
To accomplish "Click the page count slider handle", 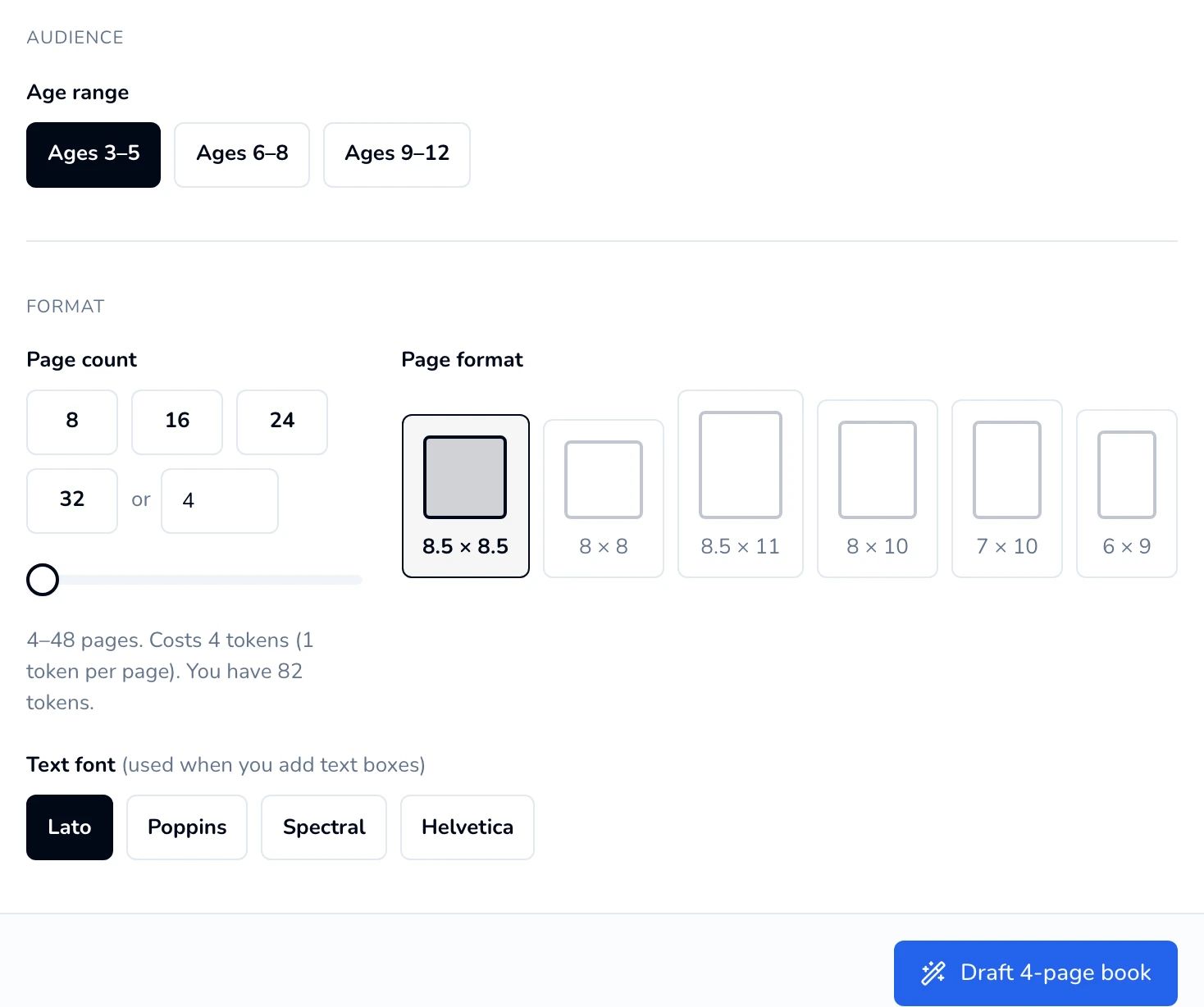I will coord(43,580).
